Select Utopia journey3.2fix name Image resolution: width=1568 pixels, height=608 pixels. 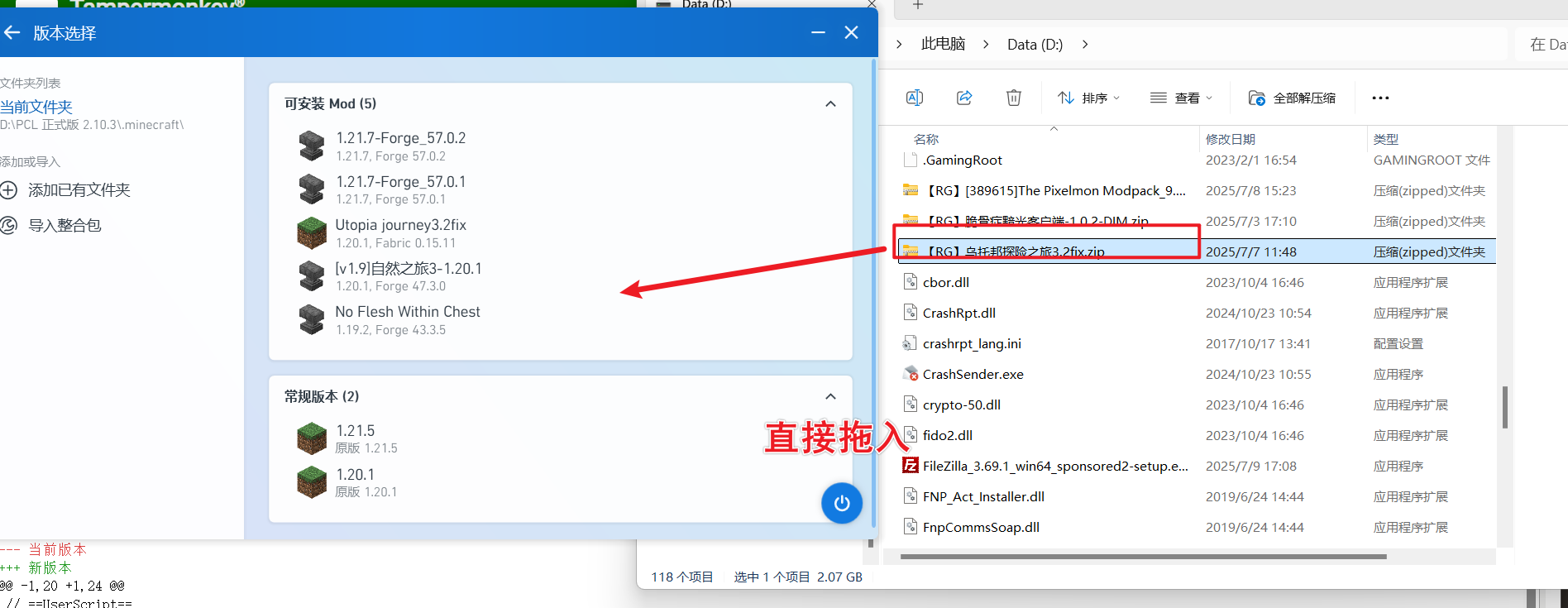(x=400, y=225)
